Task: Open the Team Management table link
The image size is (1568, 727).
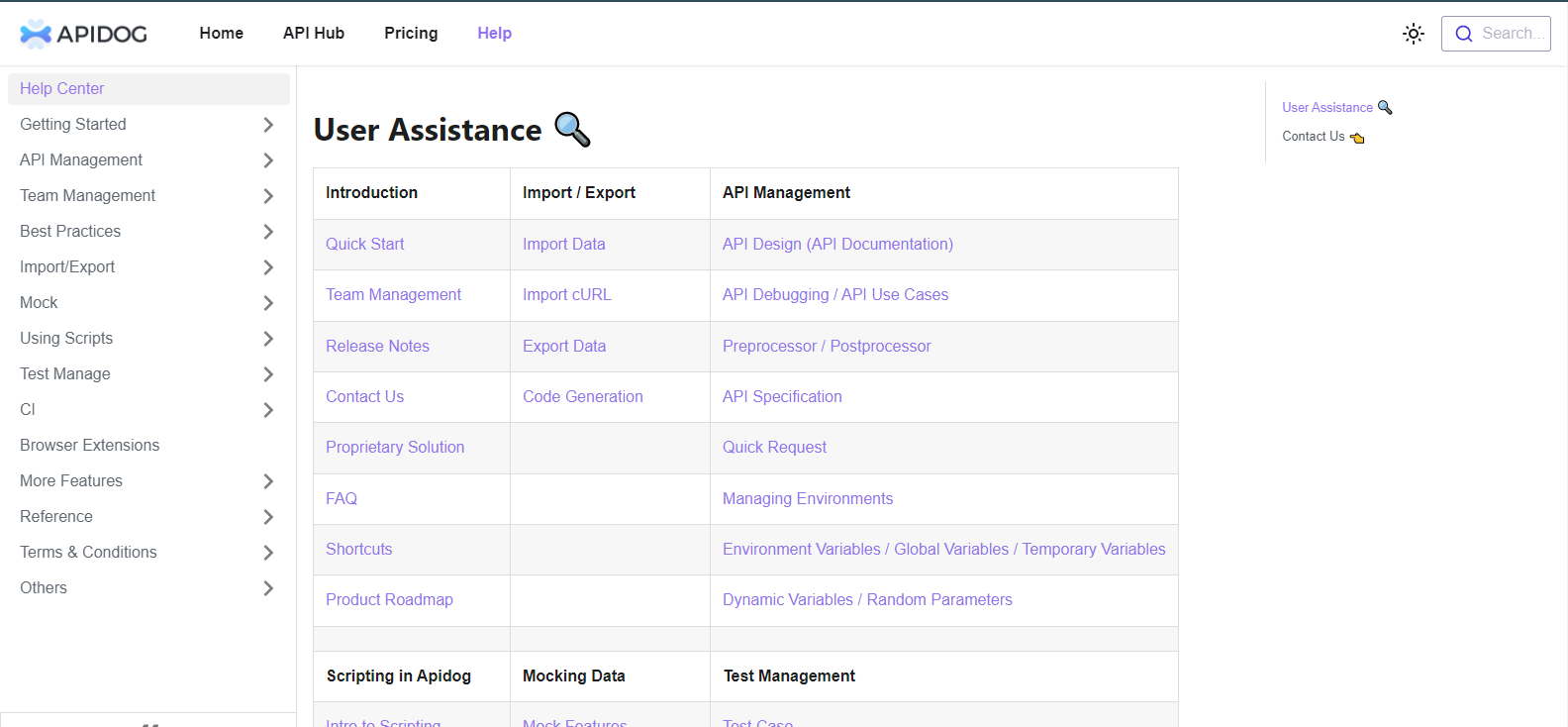Action: tap(394, 294)
